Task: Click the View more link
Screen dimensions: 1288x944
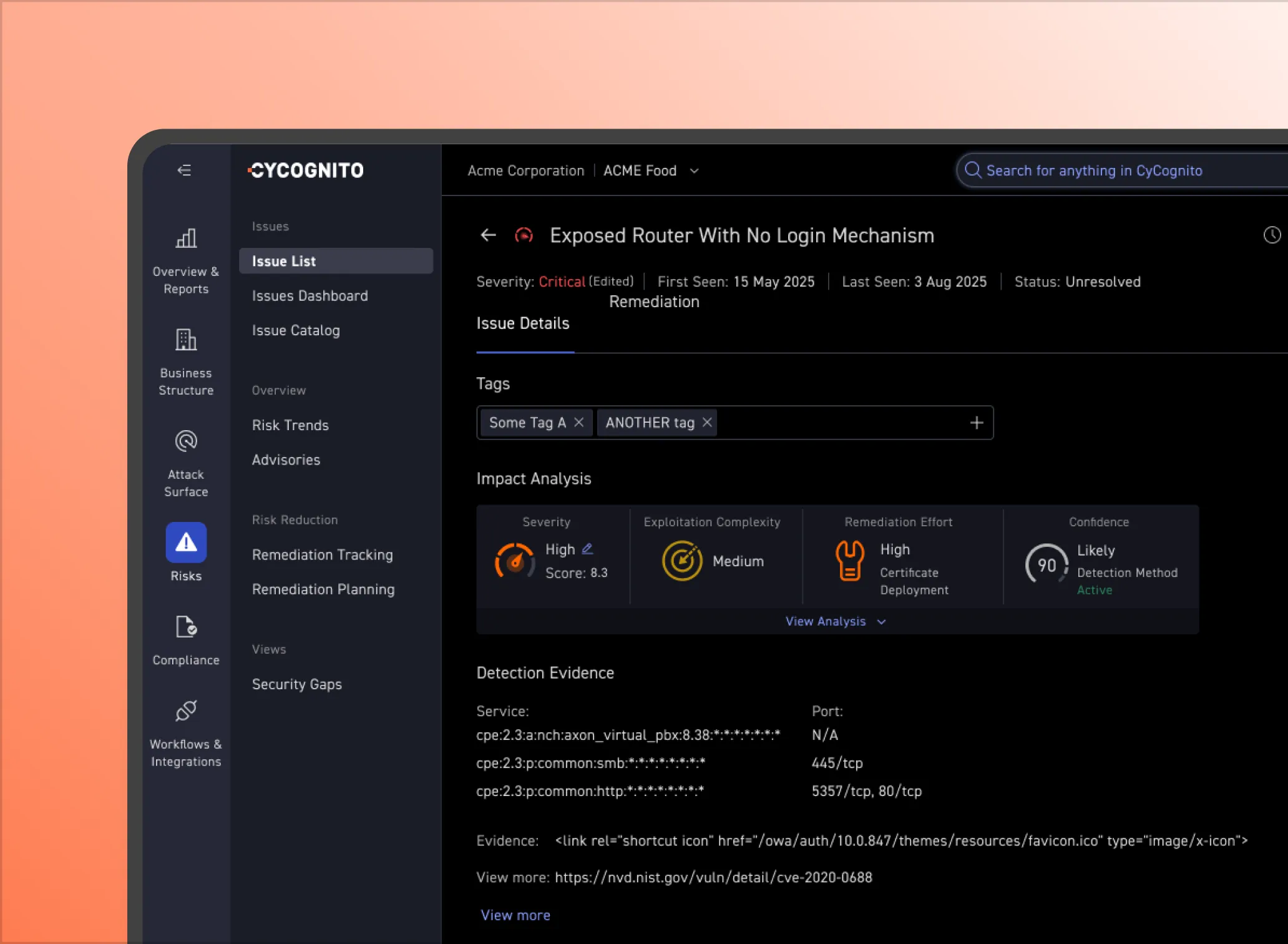Action: pyautogui.click(x=515, y=915)
